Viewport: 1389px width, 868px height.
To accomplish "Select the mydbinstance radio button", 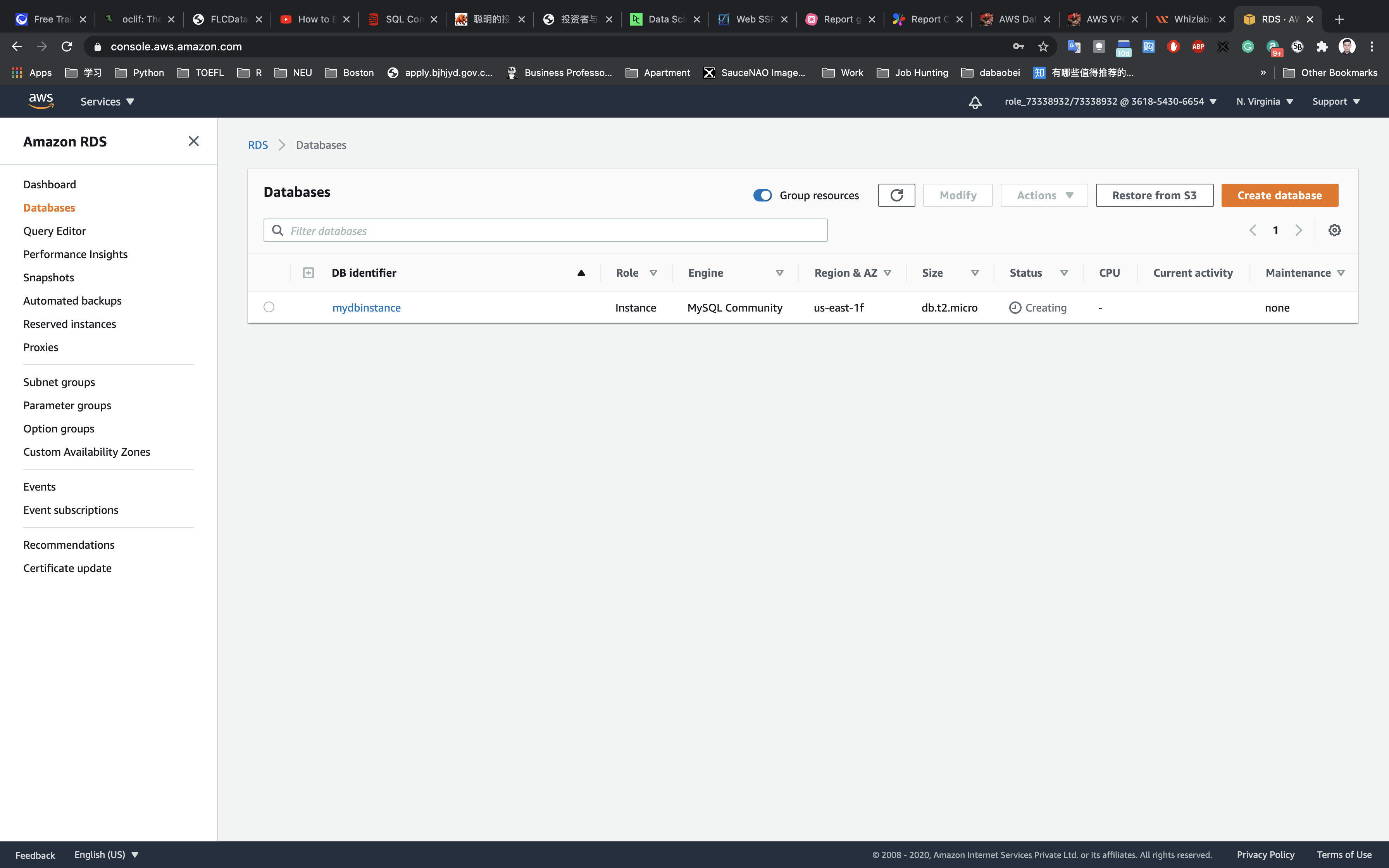I will click(269, 307).
